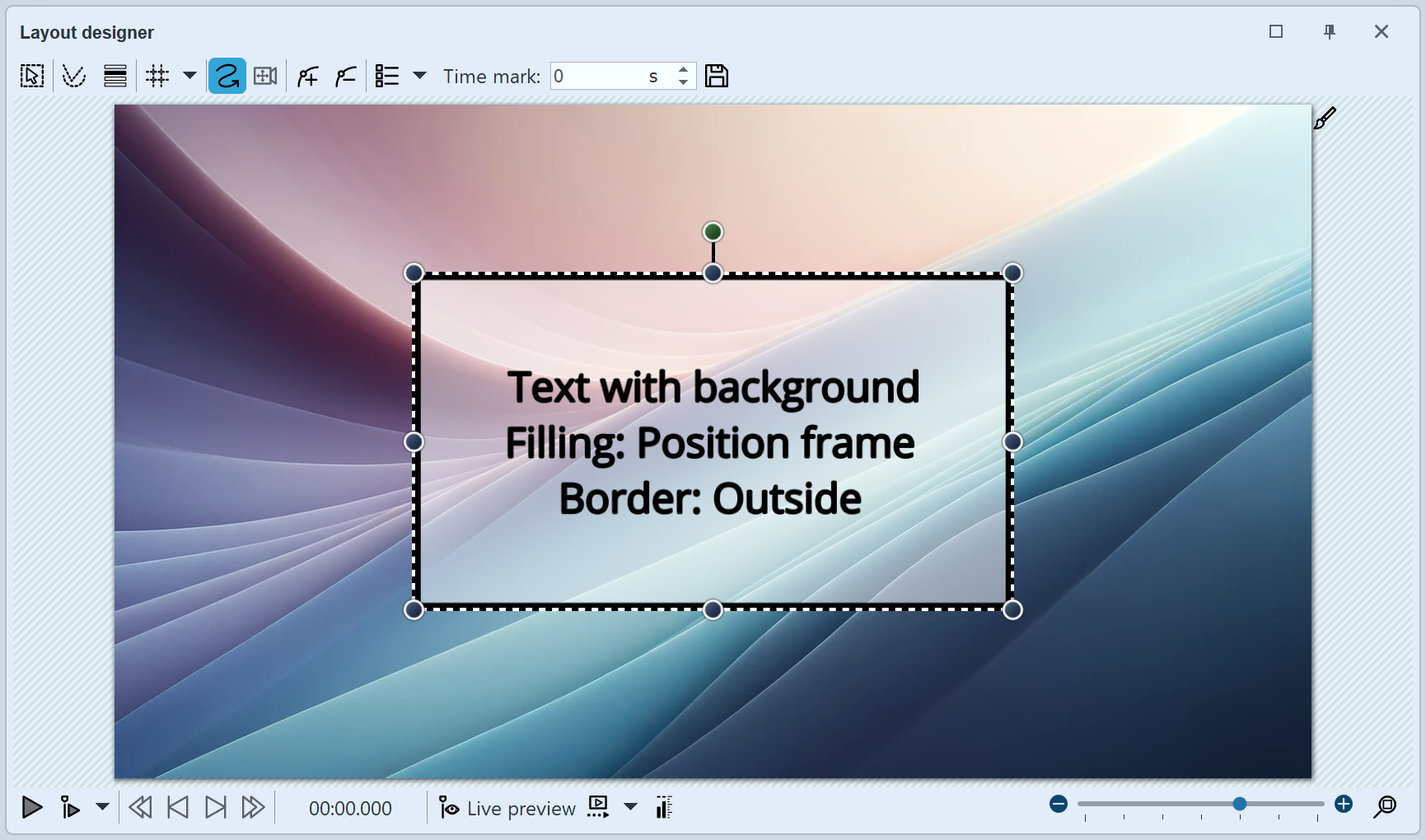
Task: Save the layout with the disk icon
Action: 716,75
